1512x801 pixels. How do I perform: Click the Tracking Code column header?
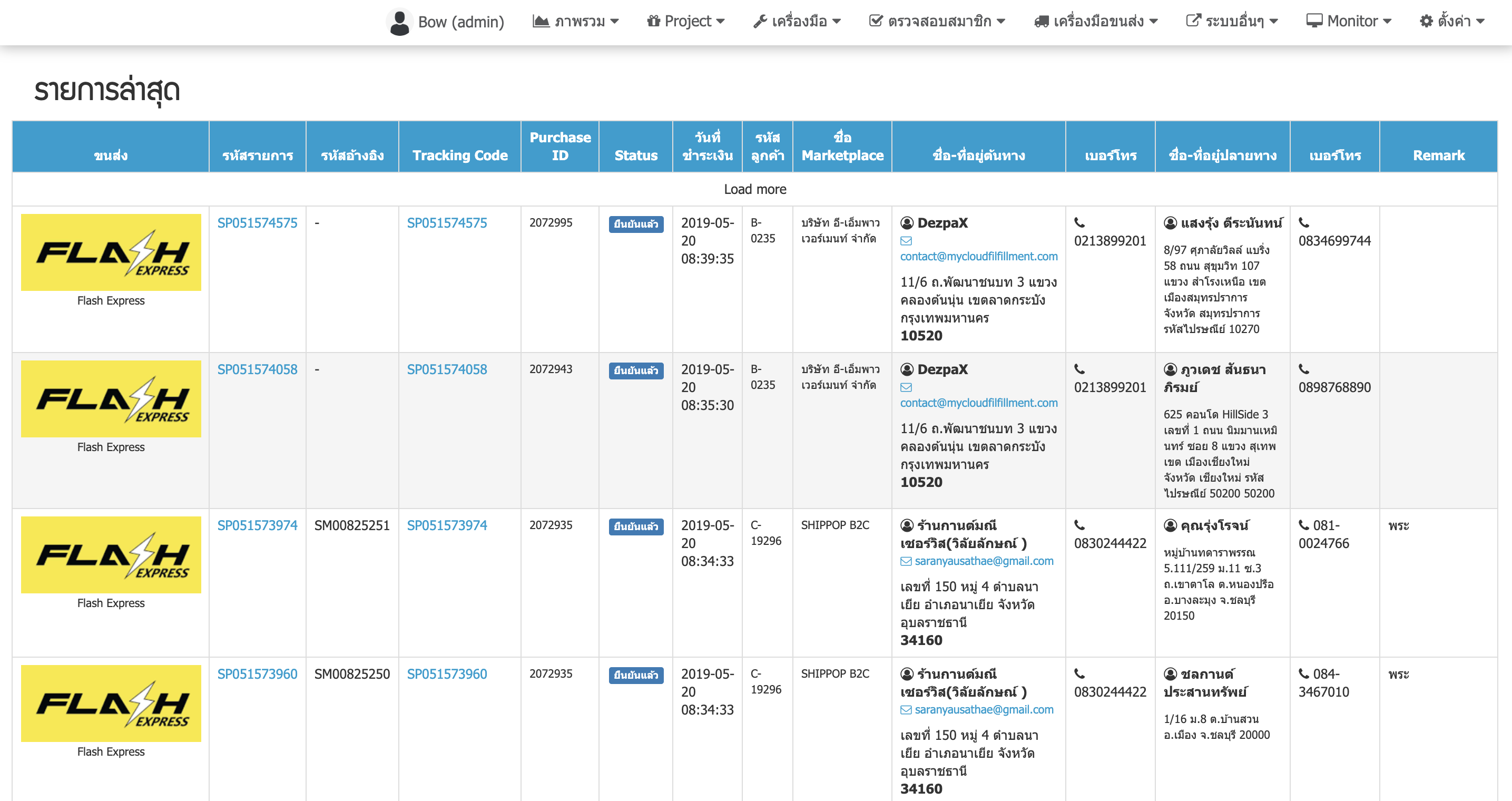click(x=459, y=155)
